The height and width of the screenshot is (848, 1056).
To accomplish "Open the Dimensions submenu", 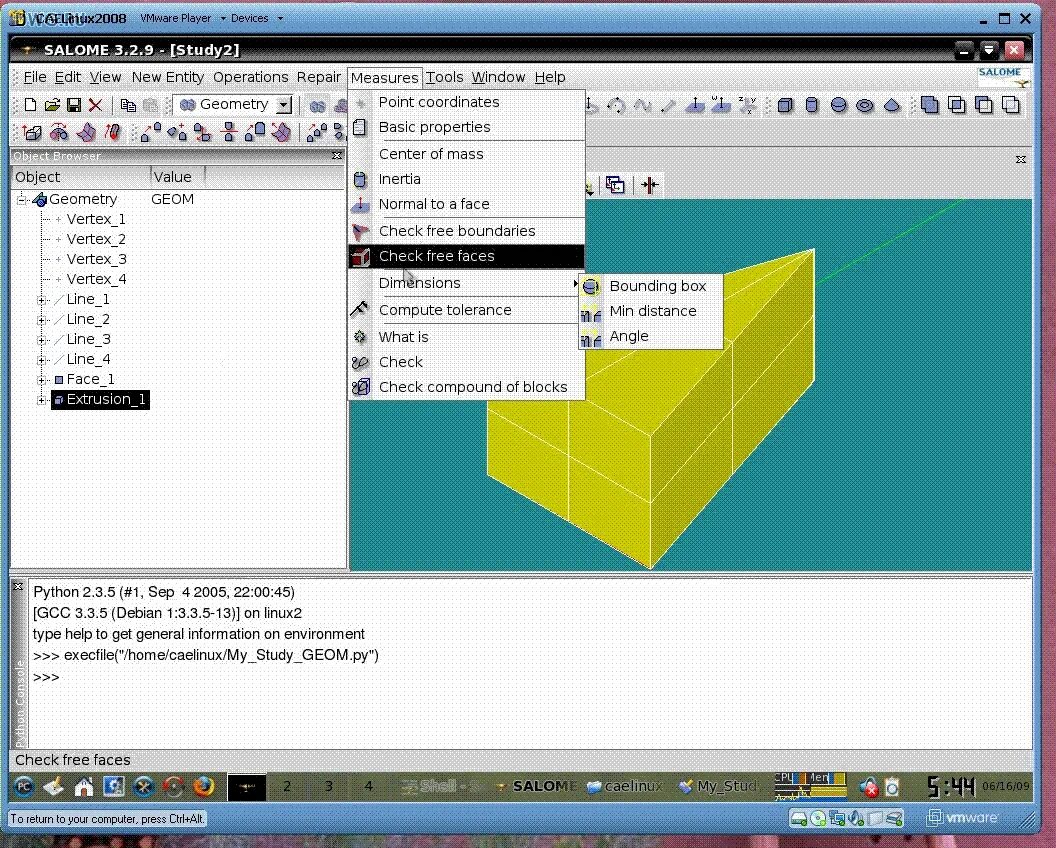I will 466,283.
